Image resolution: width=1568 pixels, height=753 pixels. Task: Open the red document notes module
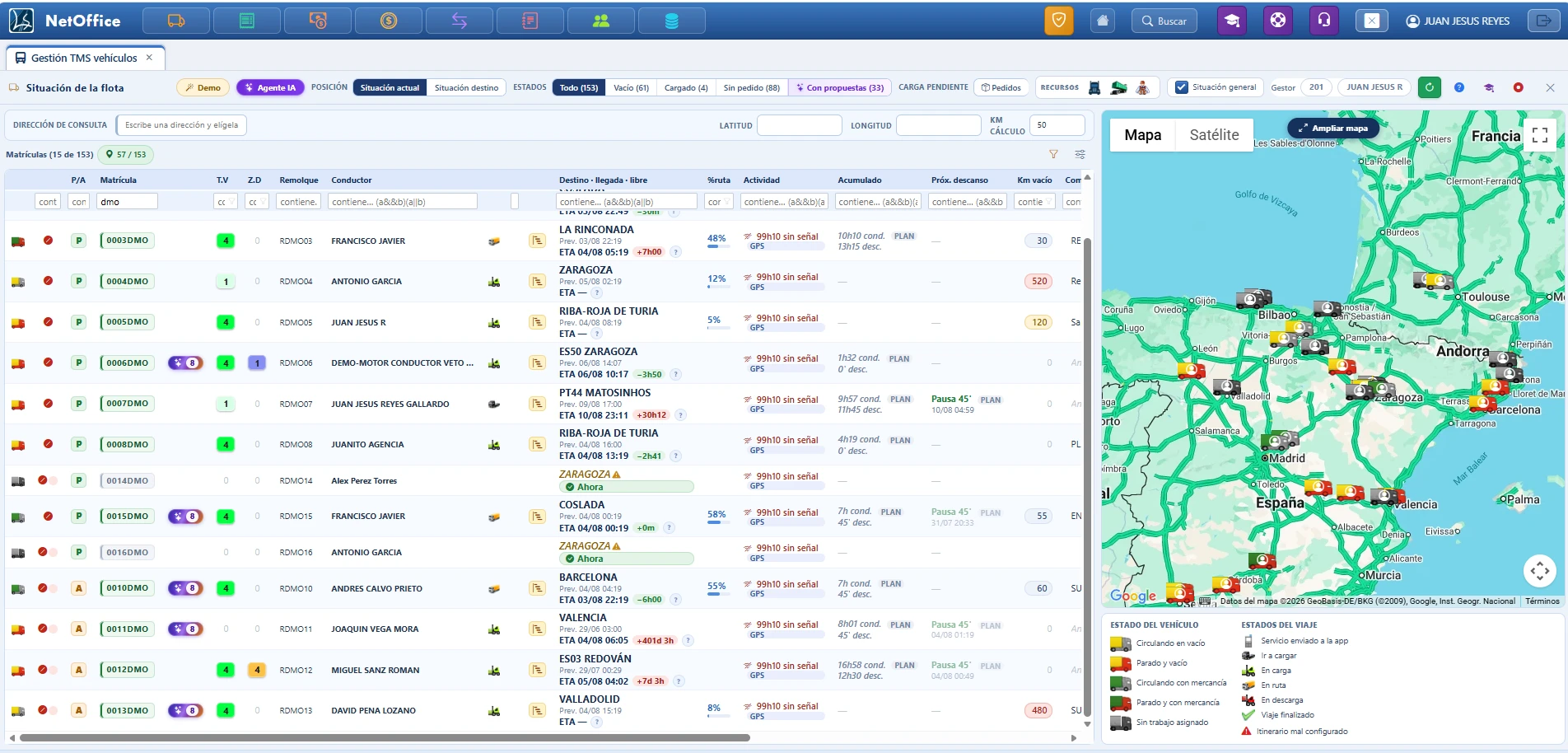tap(530, 21)
